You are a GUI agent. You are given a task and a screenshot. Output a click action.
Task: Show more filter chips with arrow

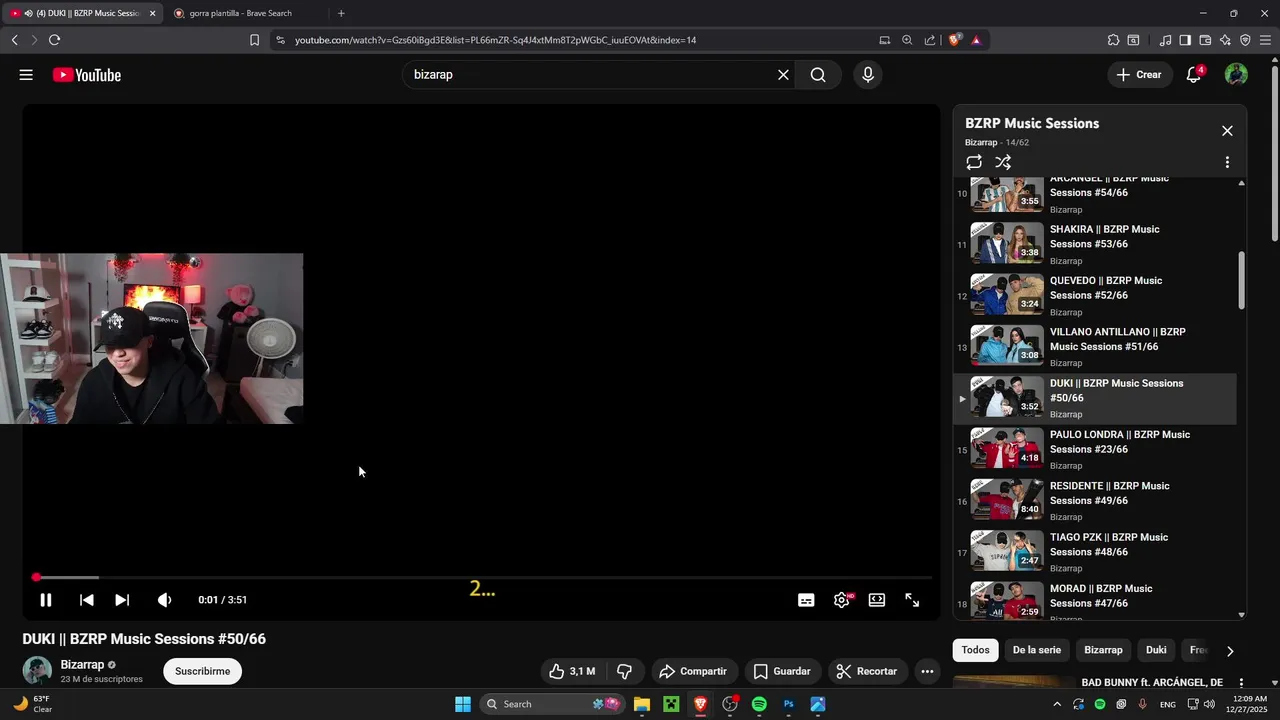pyautogui.click(x=1230, y=651)
